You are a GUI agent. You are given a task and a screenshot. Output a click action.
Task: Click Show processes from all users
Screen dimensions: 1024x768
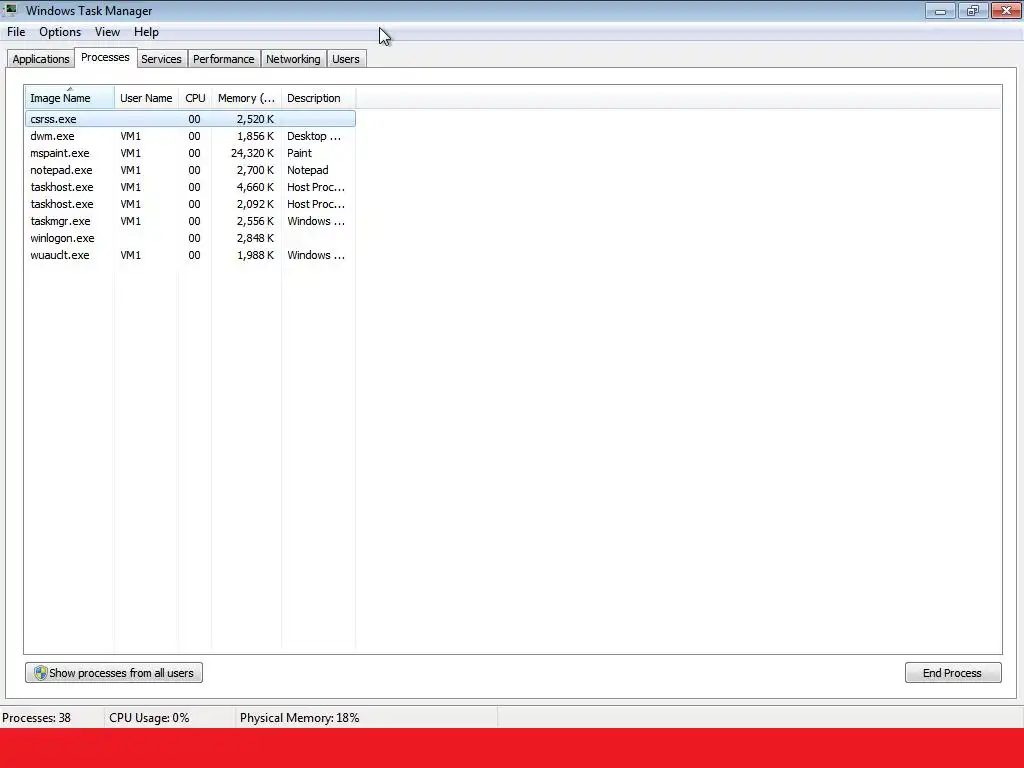(114, 673)
